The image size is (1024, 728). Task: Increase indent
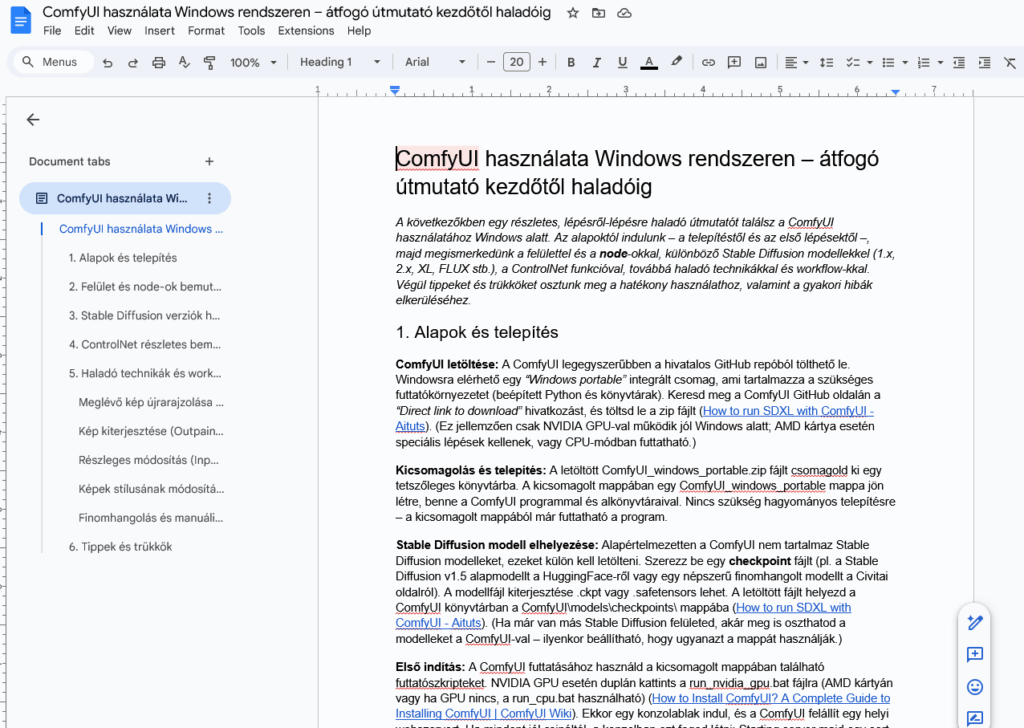tap(984, 63)
